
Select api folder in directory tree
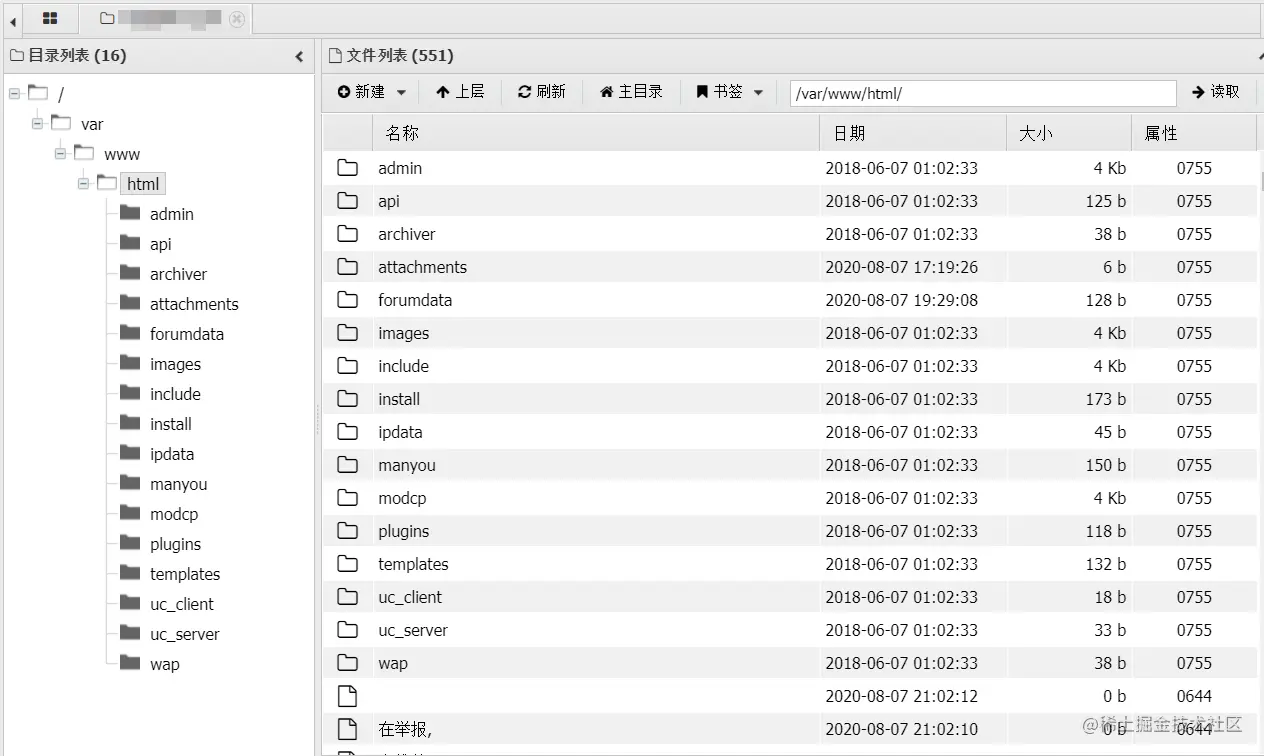(x=161, y=244)
